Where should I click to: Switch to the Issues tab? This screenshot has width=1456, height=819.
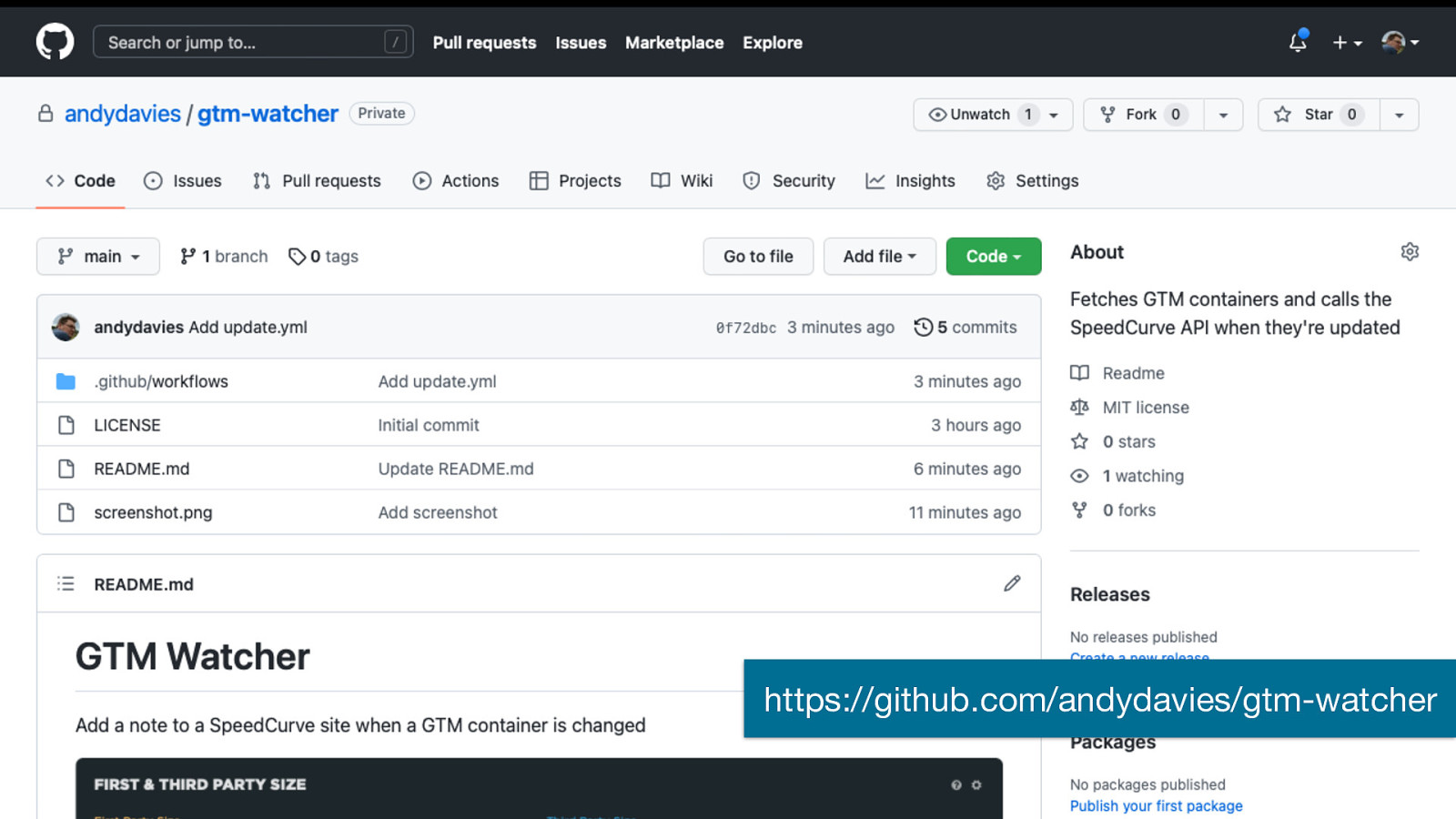183,181
